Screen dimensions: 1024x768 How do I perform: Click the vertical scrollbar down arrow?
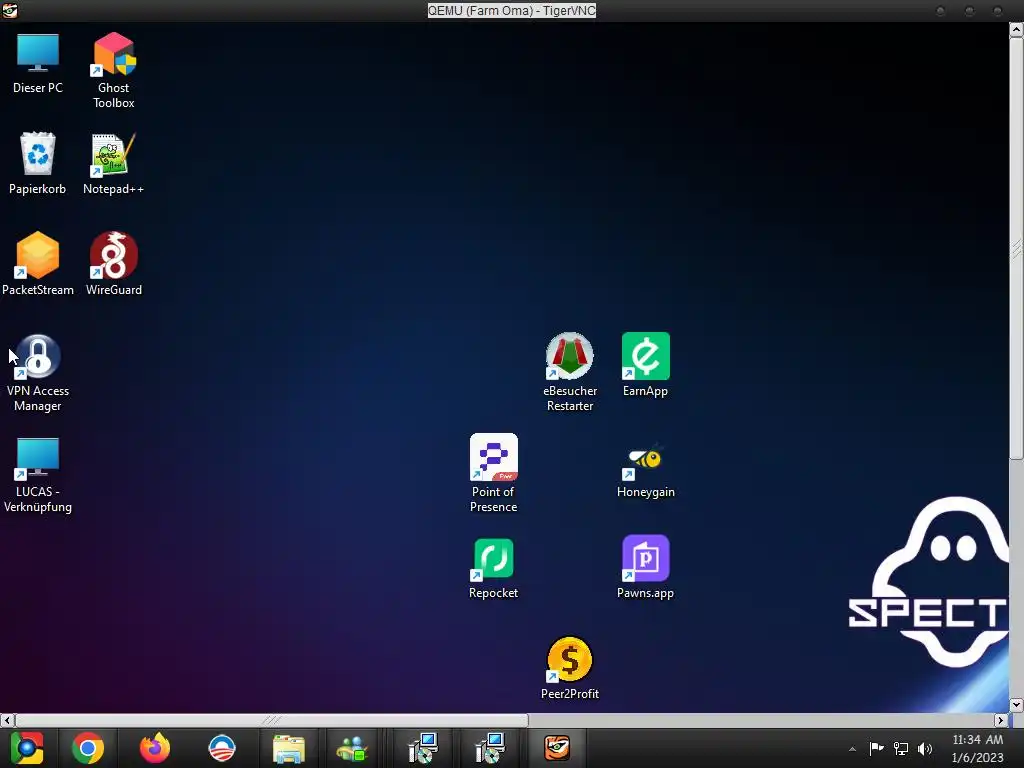click(1016, 705)
